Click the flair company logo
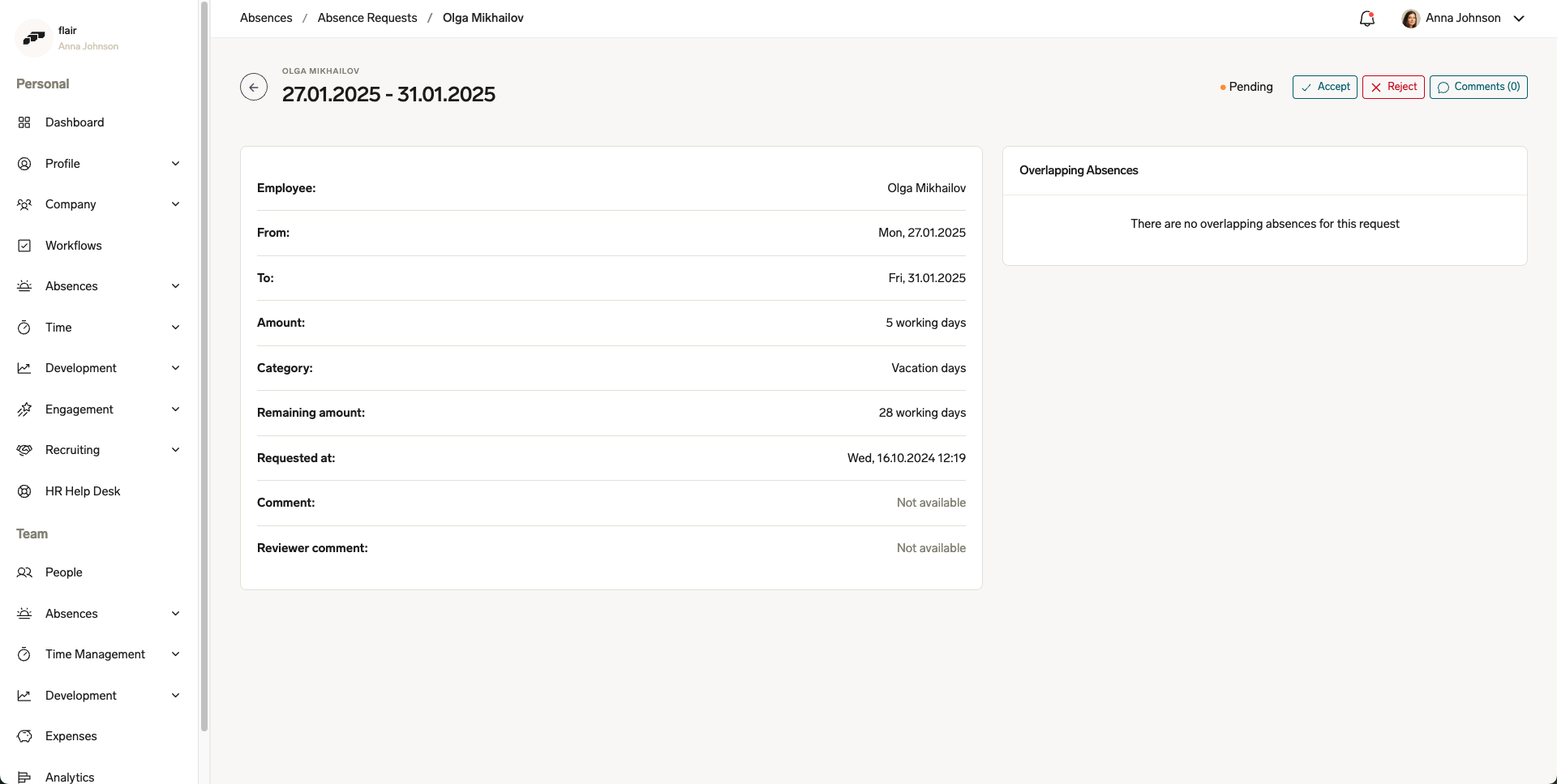This screenshot has height=784, width=1557. click(33, 38)
